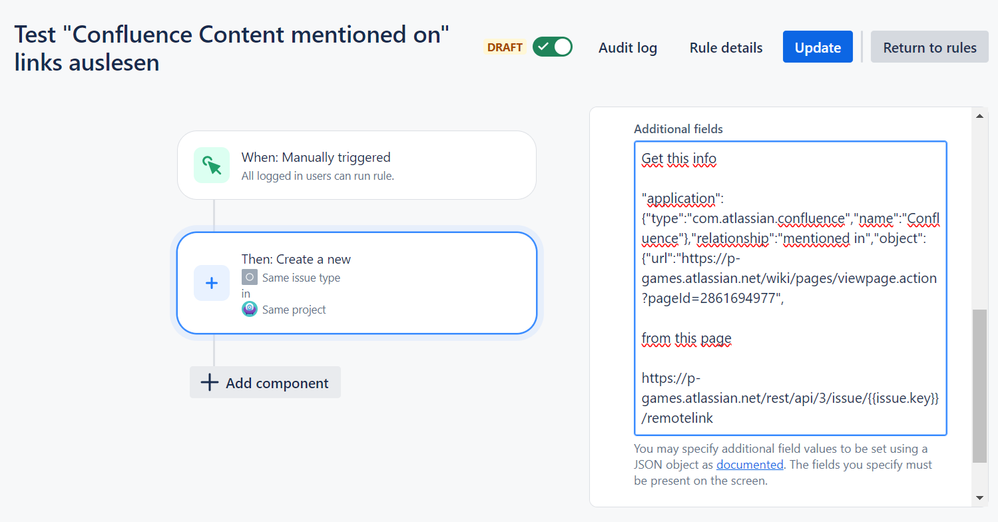
Task: Click the manual trigger cursor icon
Action: point(212,166)
